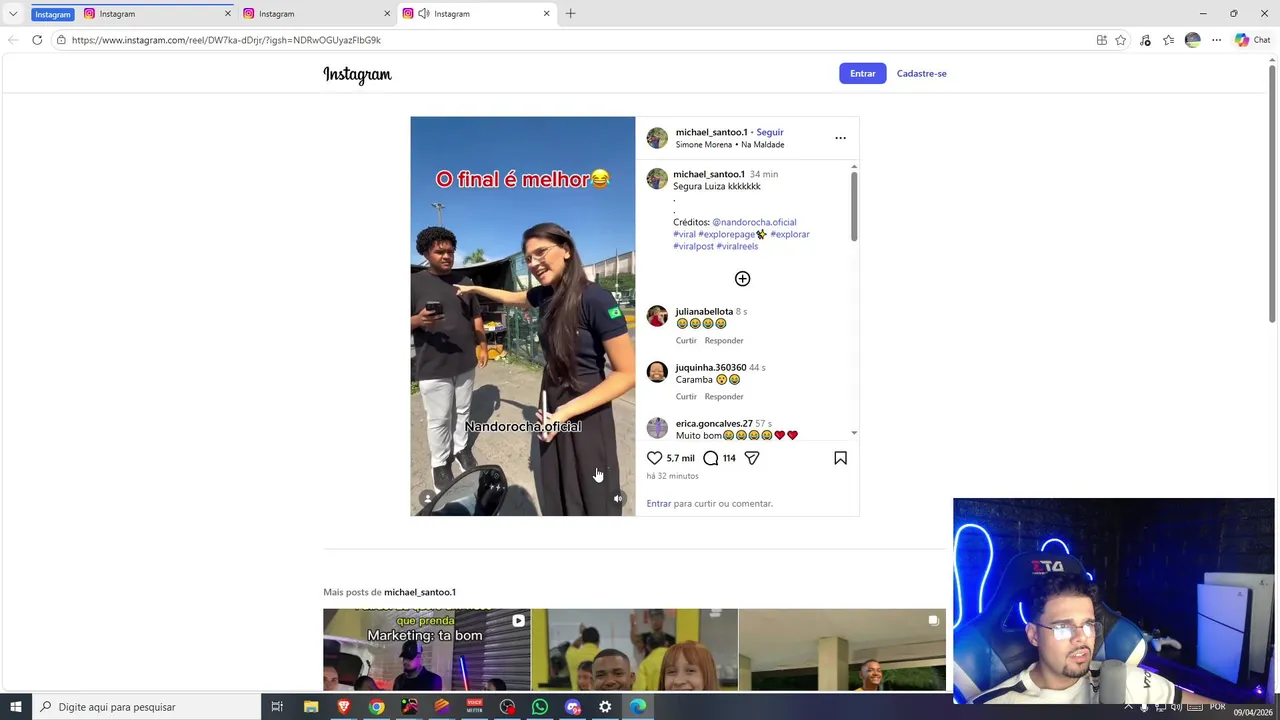
Task: Open julianabellota profile from comment
Action: click(x=704, y=312)
